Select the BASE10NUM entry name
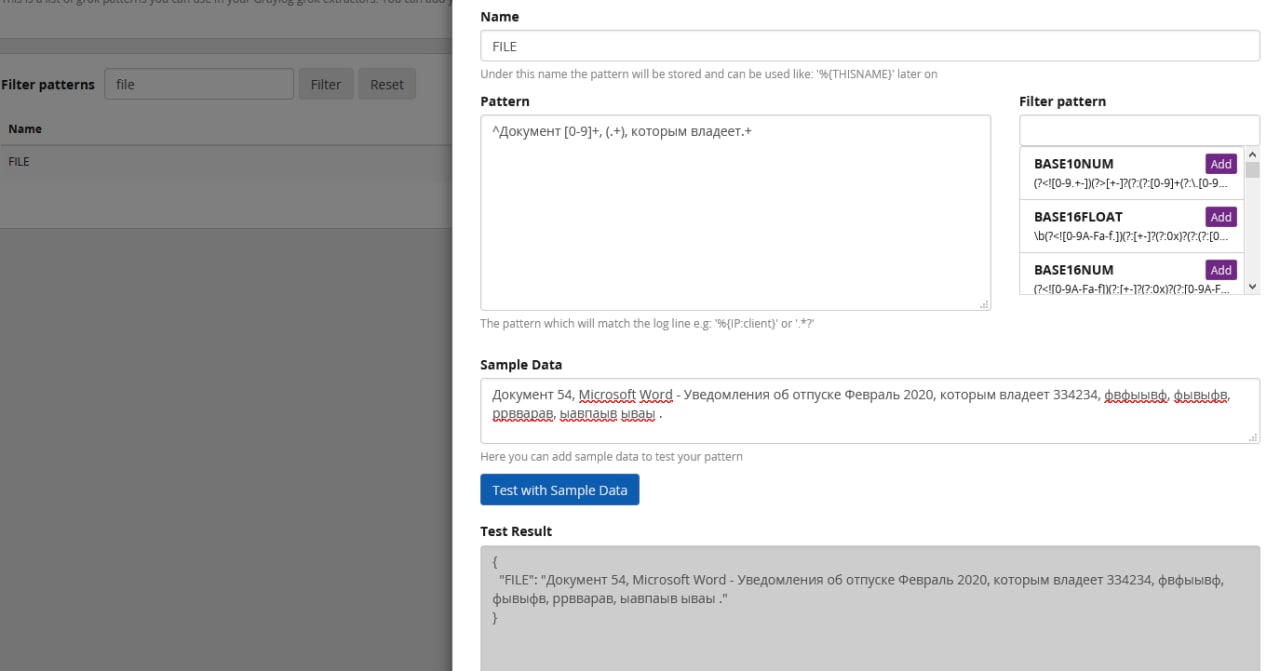Viewport: 1280px width, 671px height. tap(1073, 164)
